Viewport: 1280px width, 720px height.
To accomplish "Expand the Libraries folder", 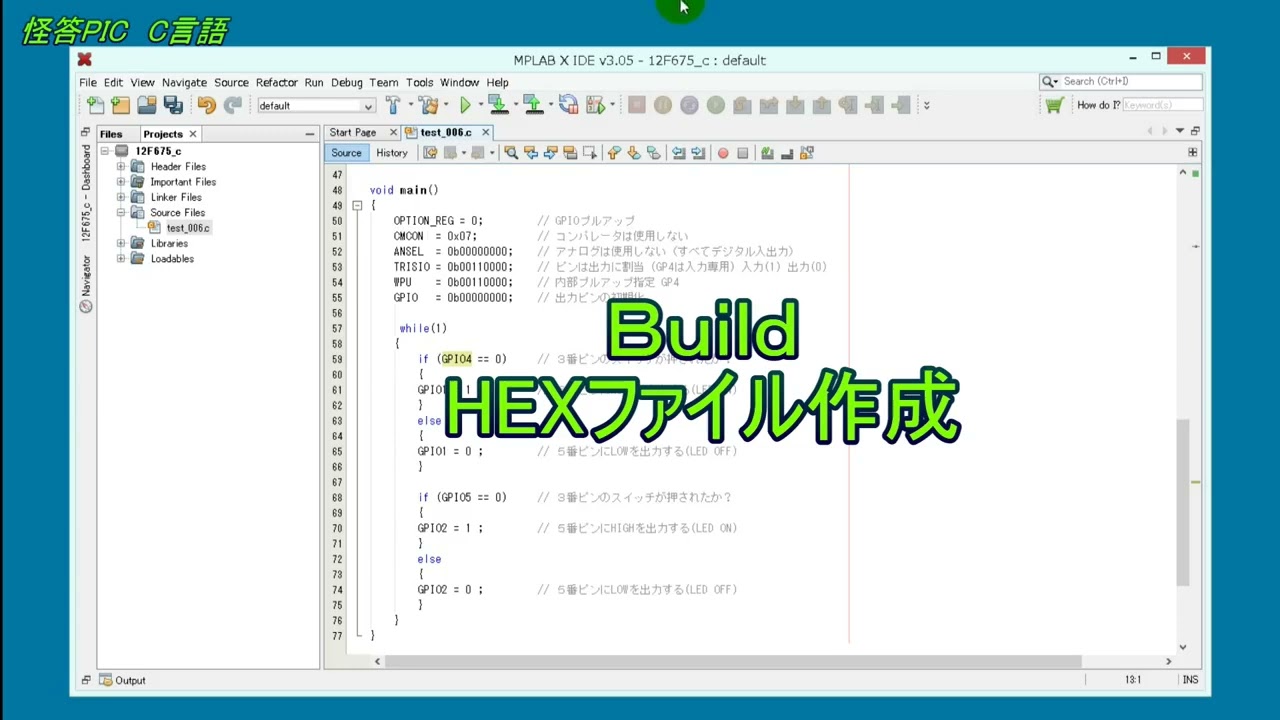I will point(121,243).
